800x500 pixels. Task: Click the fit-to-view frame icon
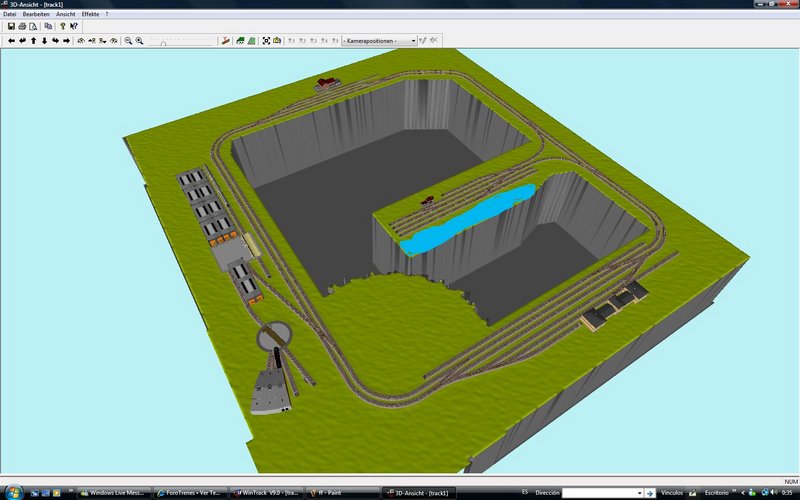[266, 40]
